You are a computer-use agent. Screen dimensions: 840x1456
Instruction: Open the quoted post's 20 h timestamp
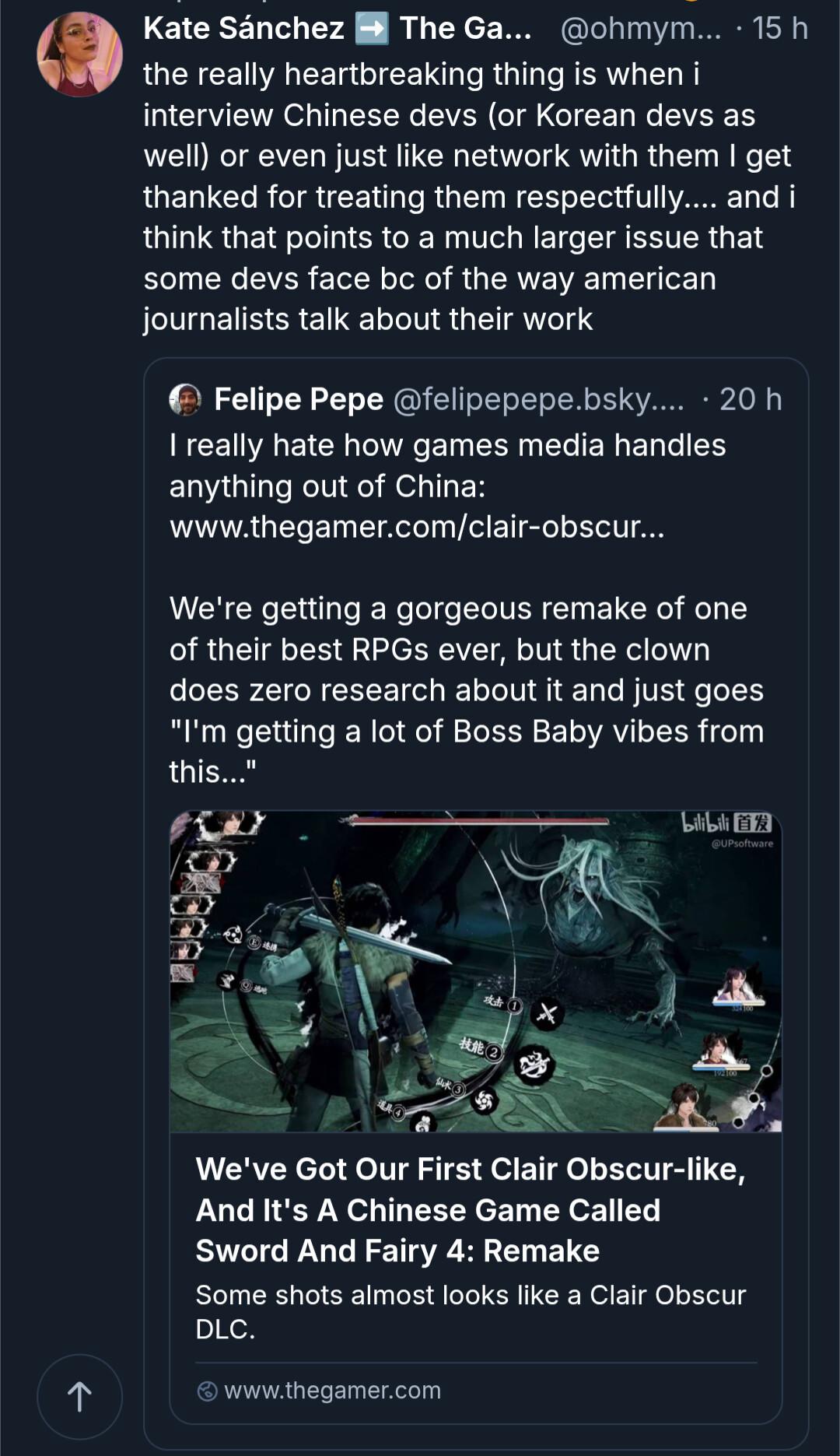coord(750,399)
